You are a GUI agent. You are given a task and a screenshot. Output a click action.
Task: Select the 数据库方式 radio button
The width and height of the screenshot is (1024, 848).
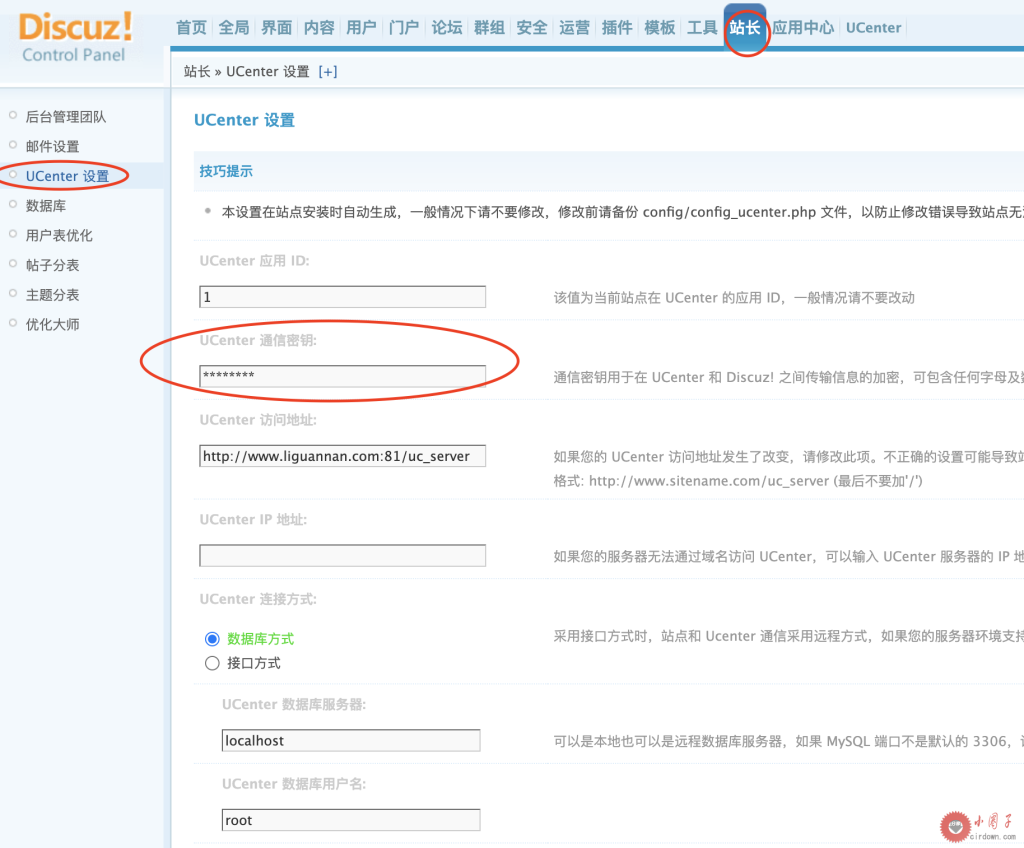[x=212, y=639]
